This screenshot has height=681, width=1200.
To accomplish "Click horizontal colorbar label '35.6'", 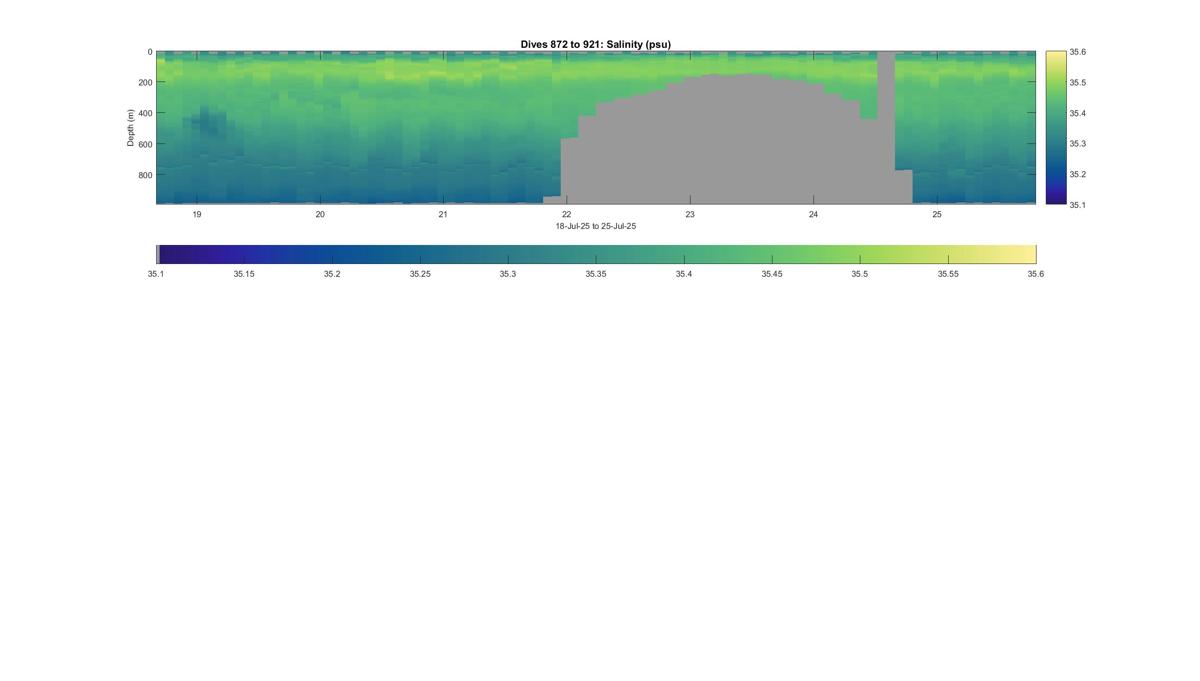I will click(1035, 273).
